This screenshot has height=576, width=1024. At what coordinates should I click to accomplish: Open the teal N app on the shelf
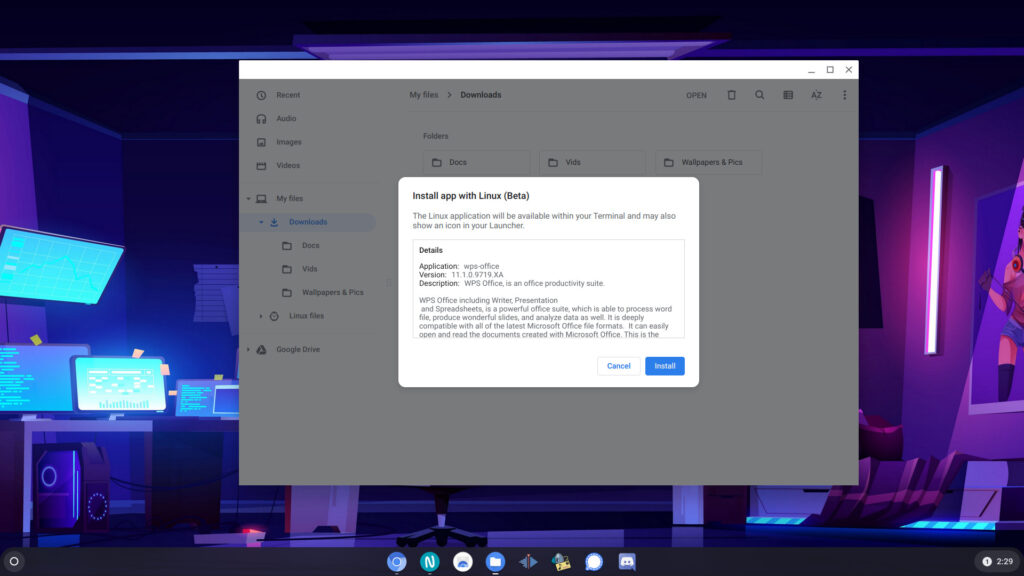tap(430, 562)
